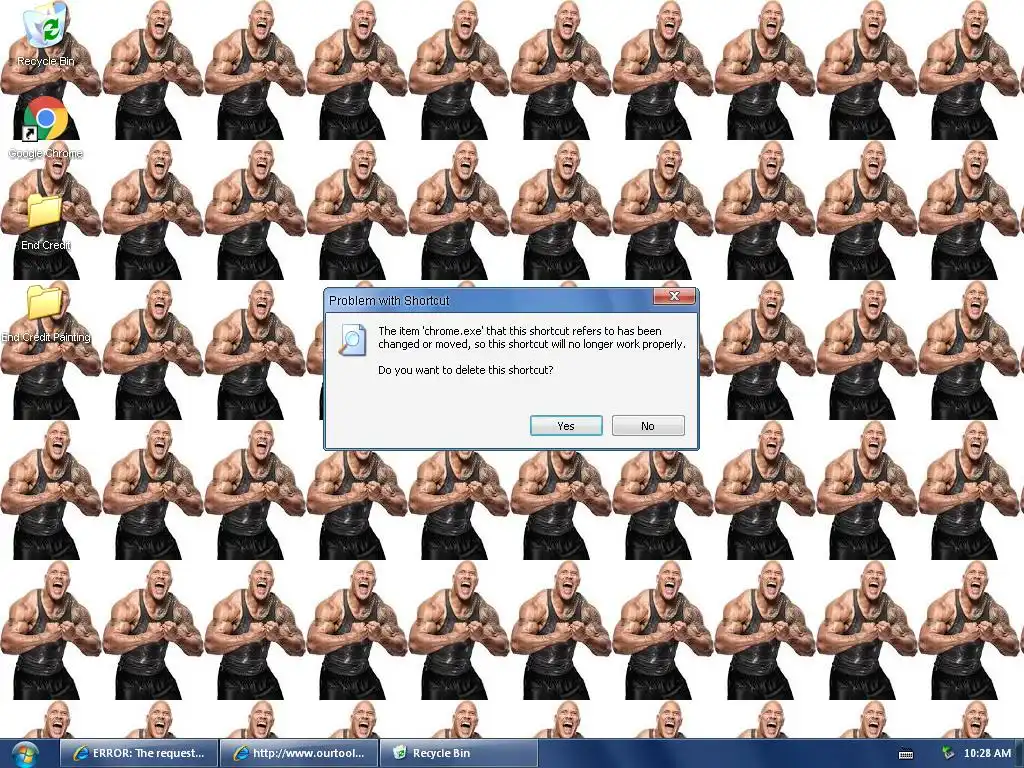Close the Problem with Shortcut dialog

pos(675,296)
